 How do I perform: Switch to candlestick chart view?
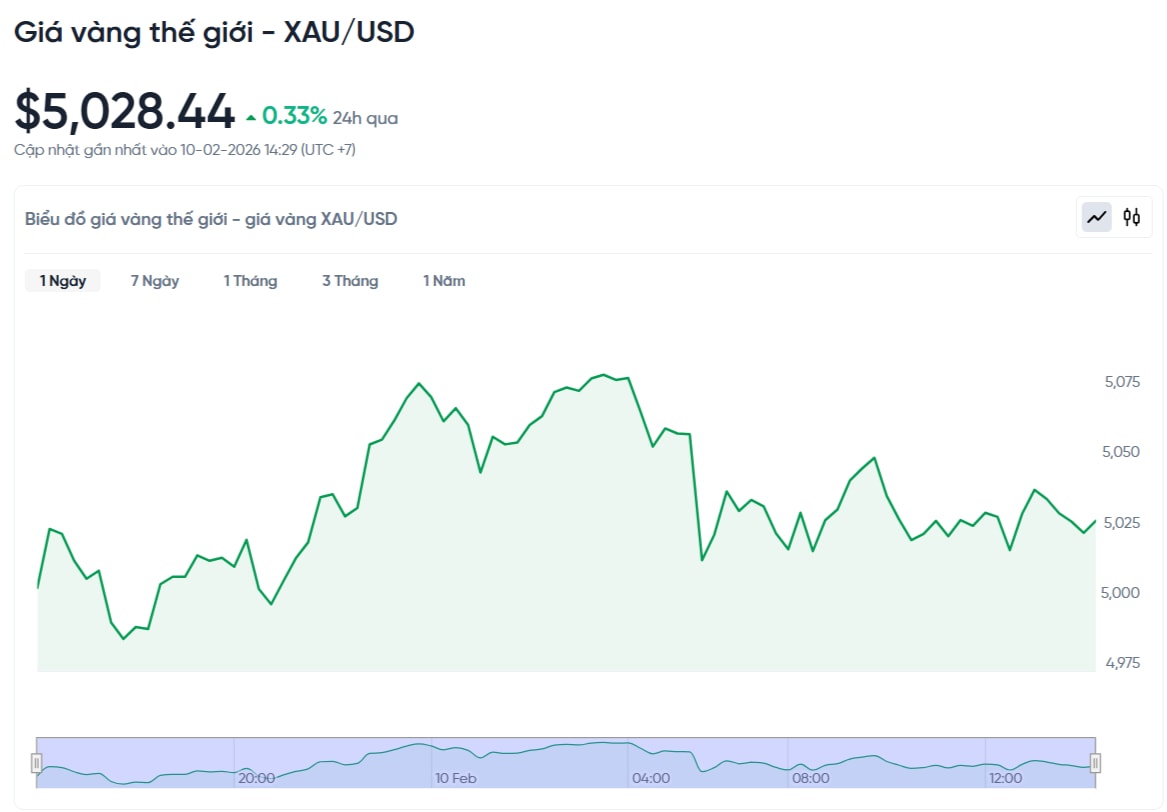pyautogui.click(x=1132, y=217)
